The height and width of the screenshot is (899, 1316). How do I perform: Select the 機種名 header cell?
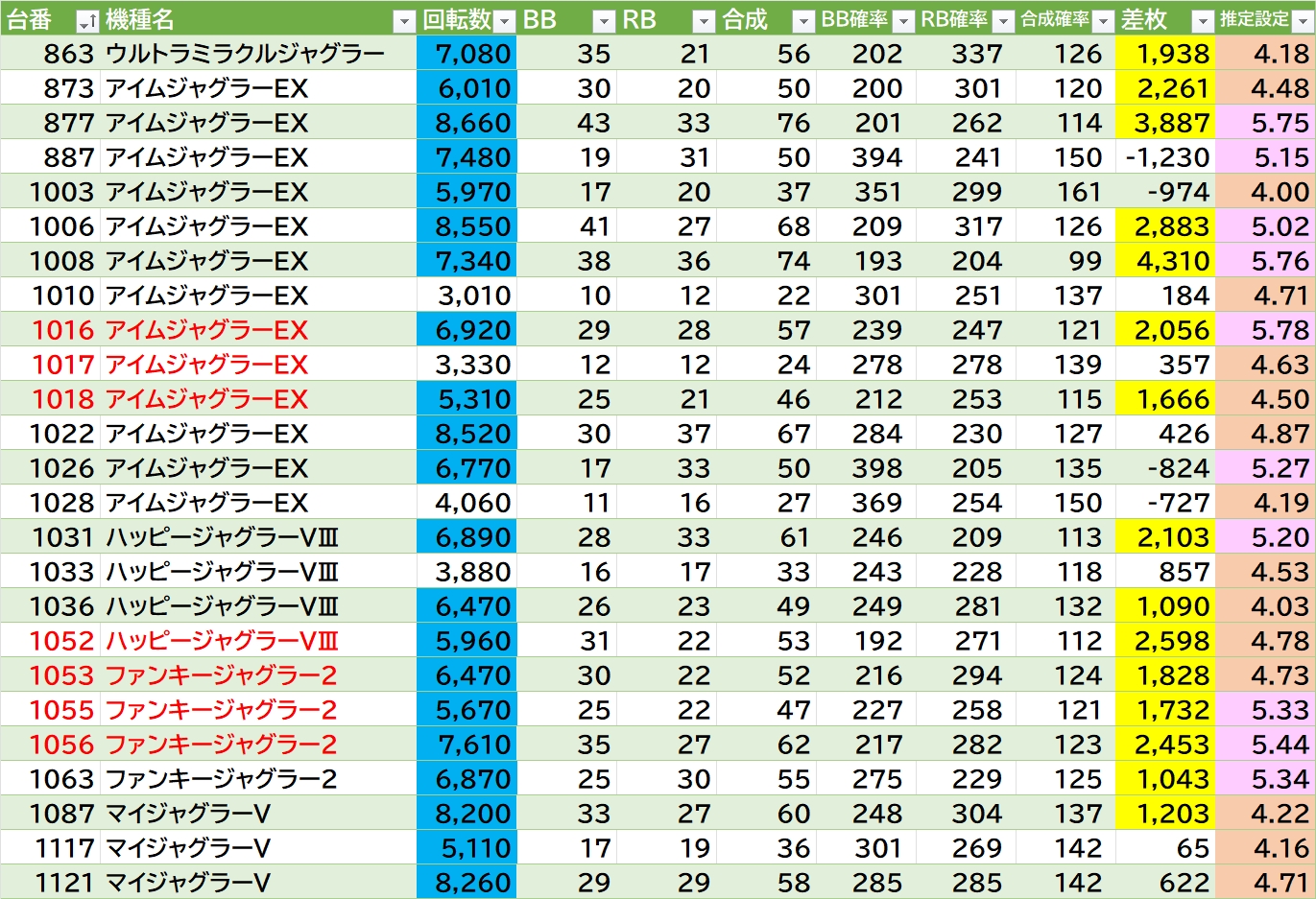[258, 19]
